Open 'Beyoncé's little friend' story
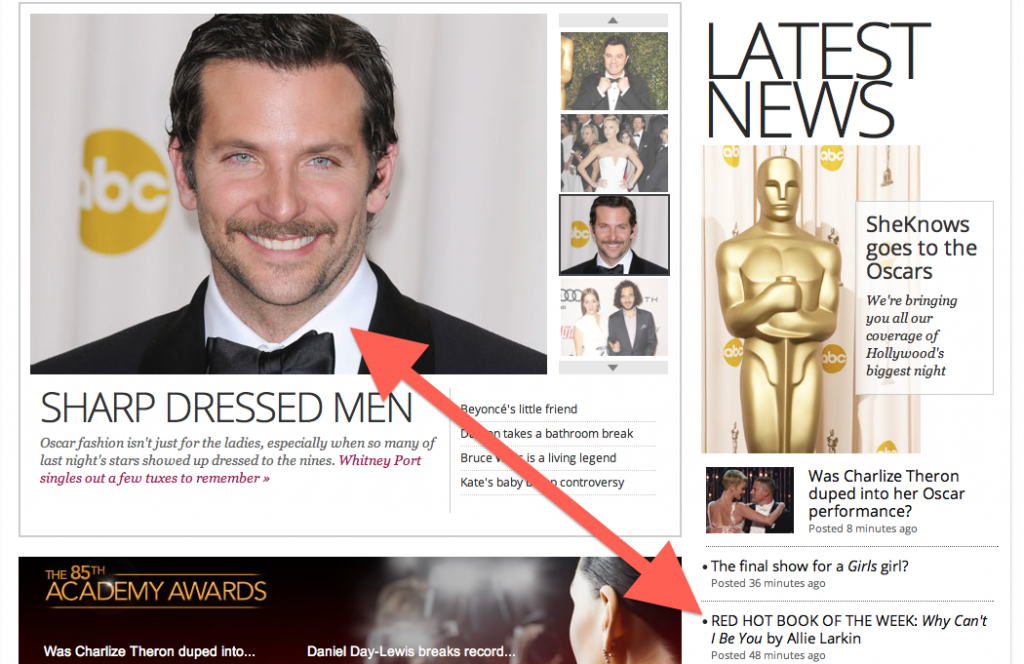 (x=518, y=409)
